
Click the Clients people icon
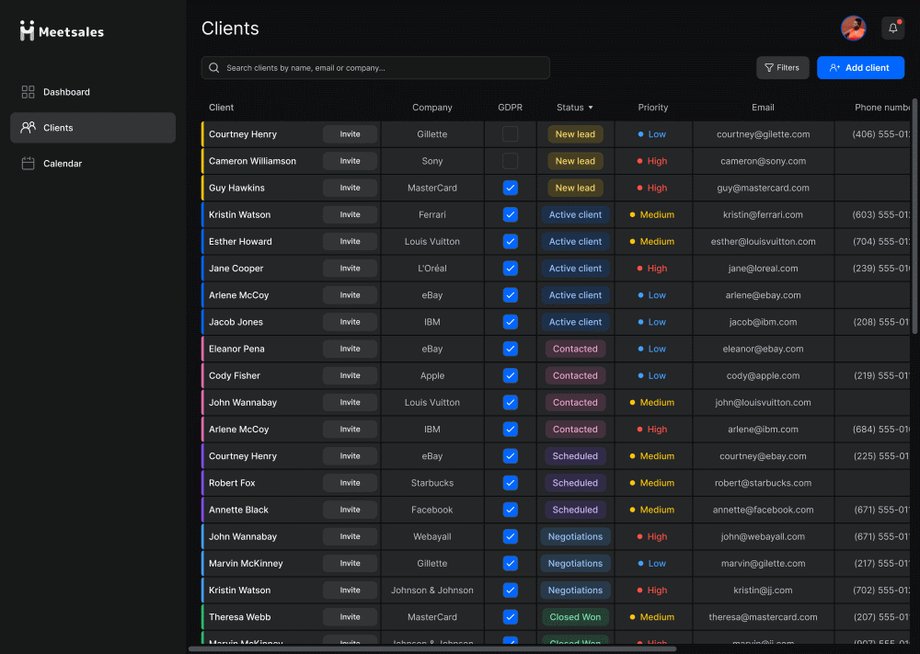point(28,127)
